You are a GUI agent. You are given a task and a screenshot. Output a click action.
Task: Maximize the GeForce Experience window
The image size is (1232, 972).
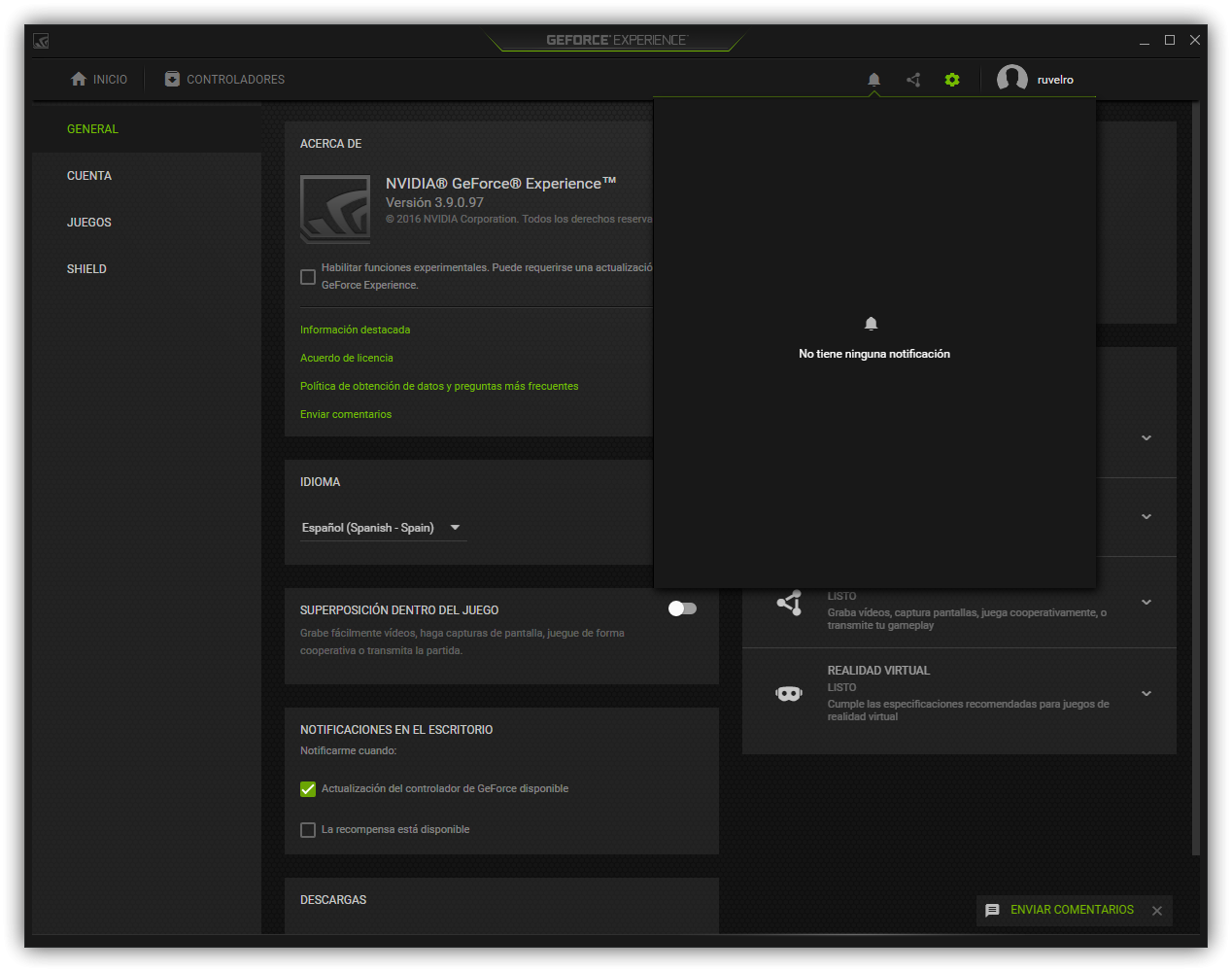tap(1170, 40)
